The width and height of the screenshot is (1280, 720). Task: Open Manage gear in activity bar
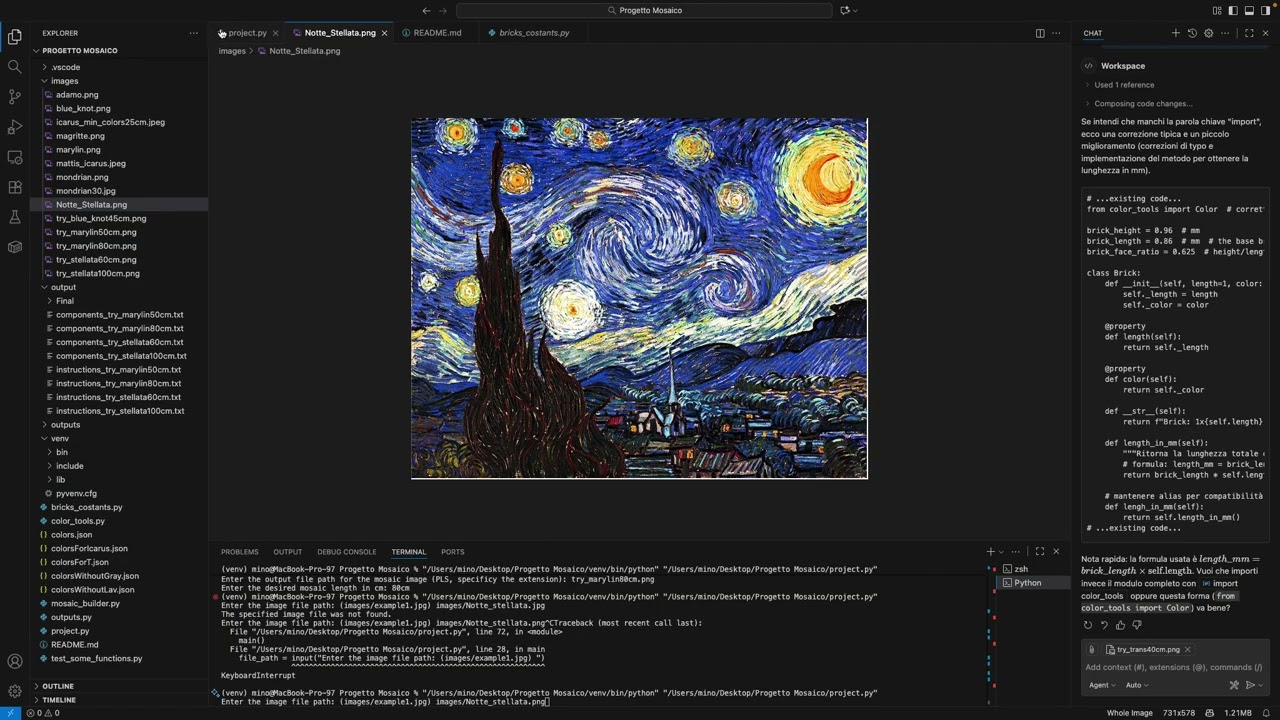(x=15, y=691)
